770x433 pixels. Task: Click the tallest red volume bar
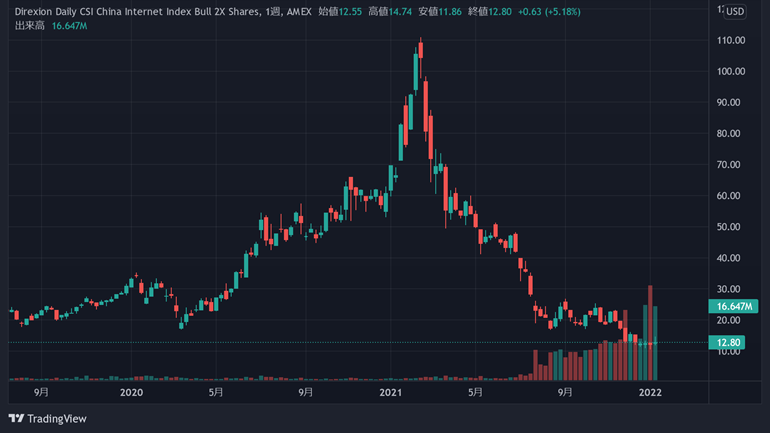[650, 333]
